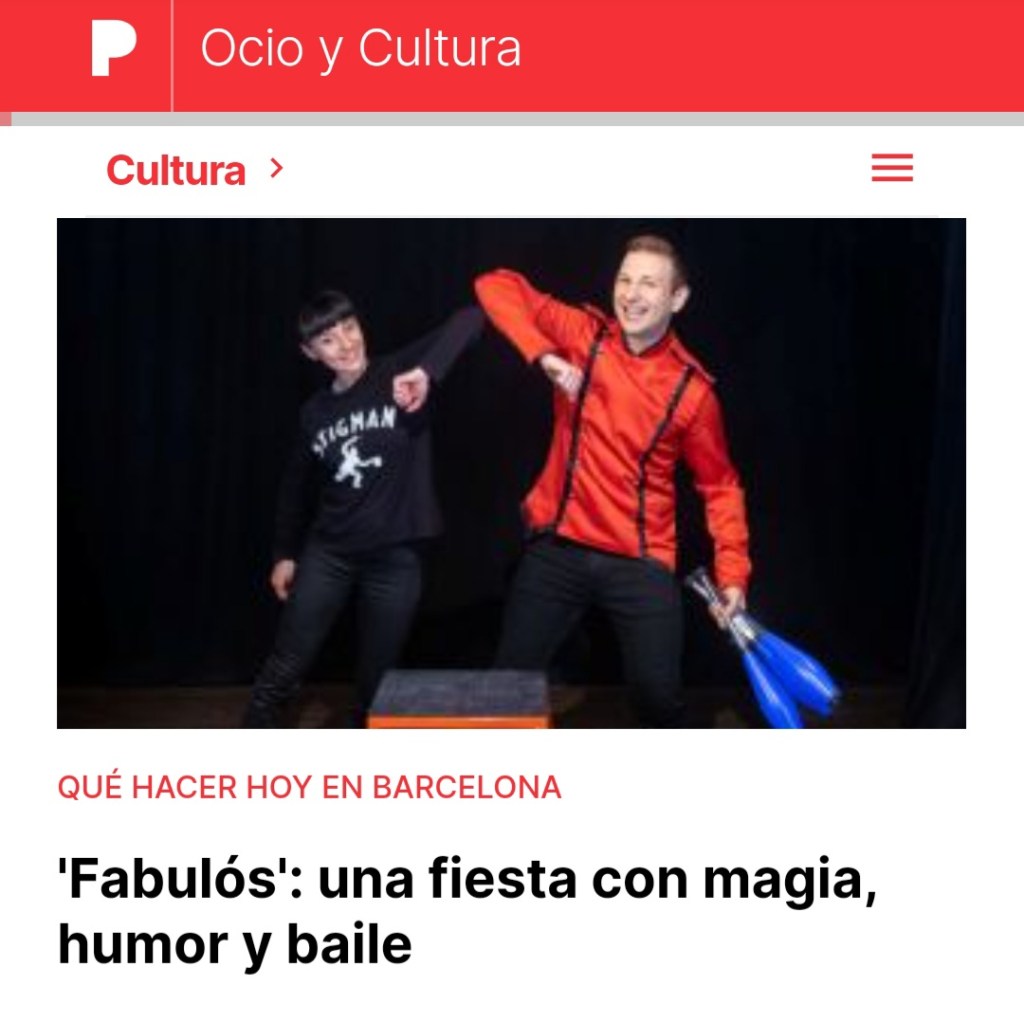Click the grey reading progress bar
This screenshot has height=1022, width=1024.
coord(517,119)
